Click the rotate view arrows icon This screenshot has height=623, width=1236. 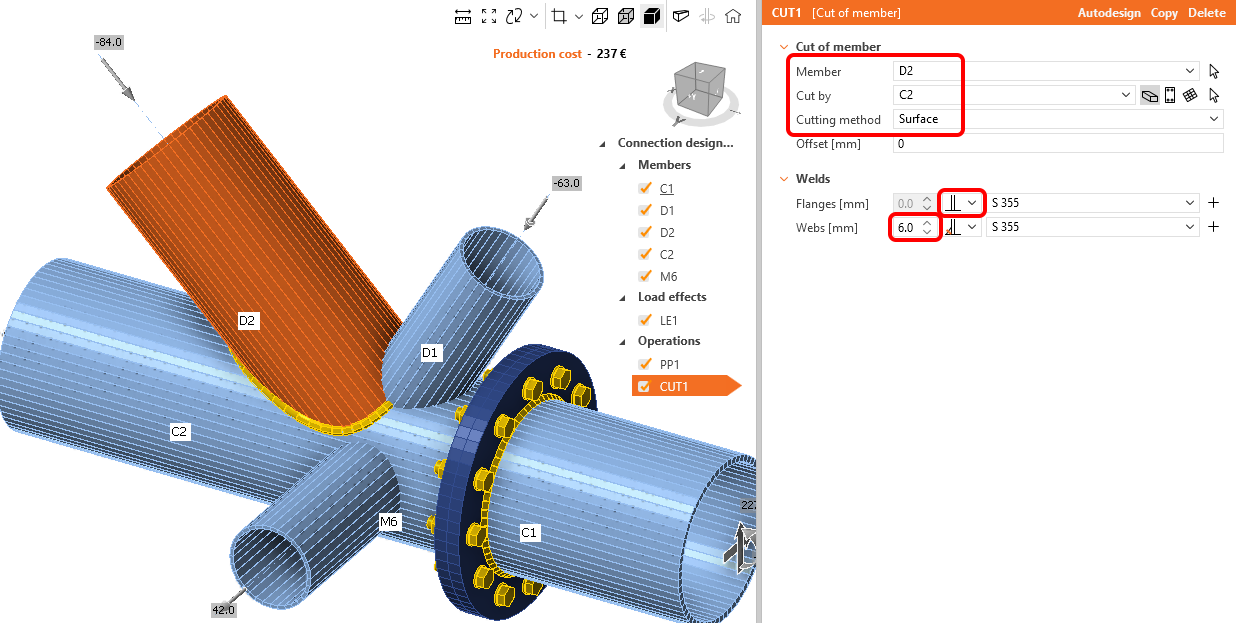click(x=515, y=16)
